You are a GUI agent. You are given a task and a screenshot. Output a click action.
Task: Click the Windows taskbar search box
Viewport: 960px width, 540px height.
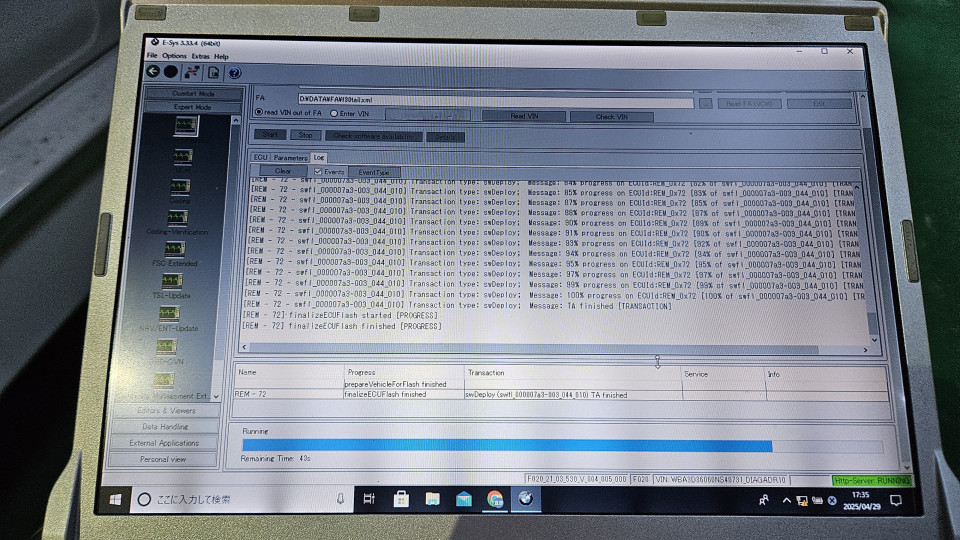pyautogui.click(x=242, y=499)
